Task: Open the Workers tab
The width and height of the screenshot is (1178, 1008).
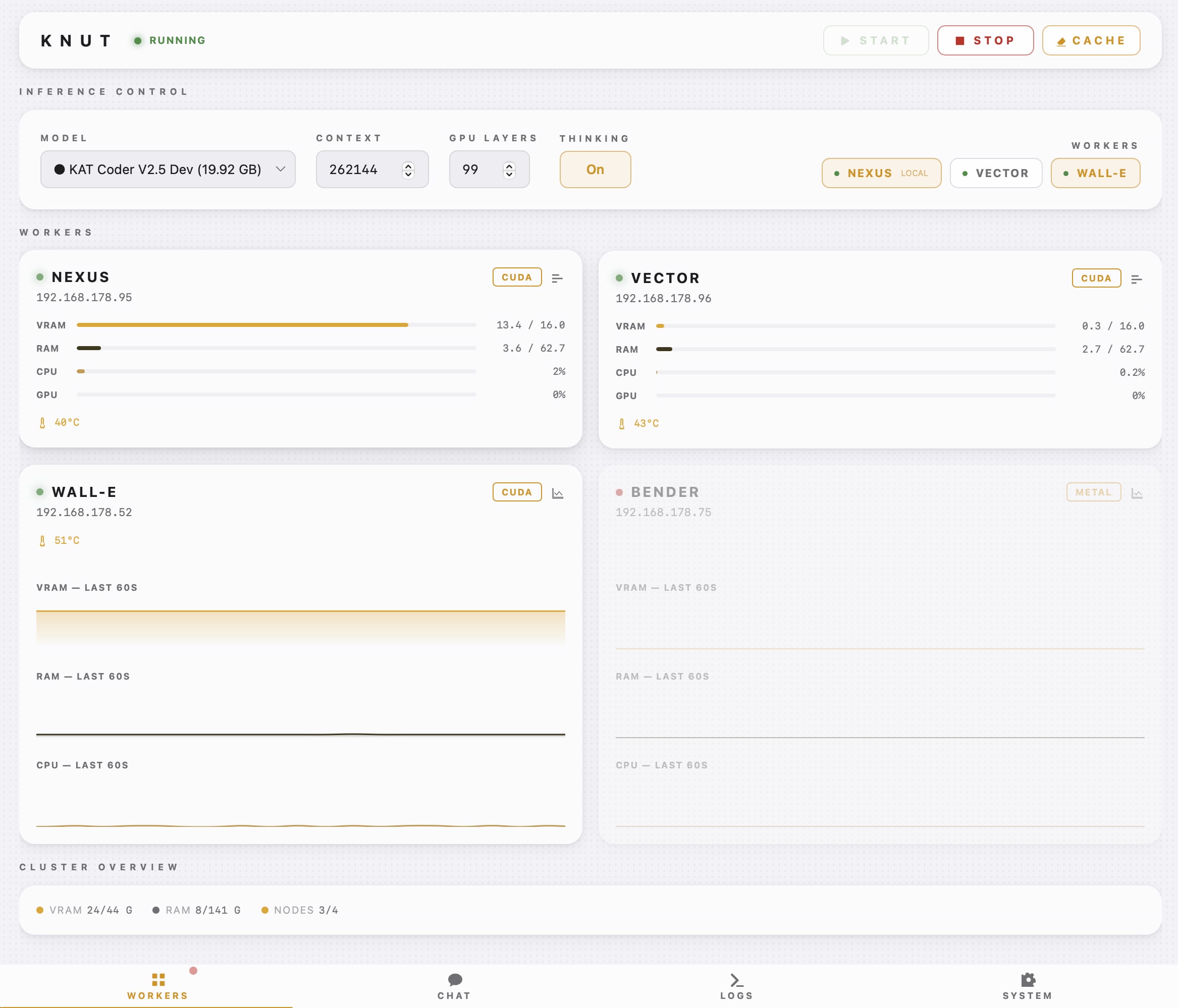Action: point(157,986)
